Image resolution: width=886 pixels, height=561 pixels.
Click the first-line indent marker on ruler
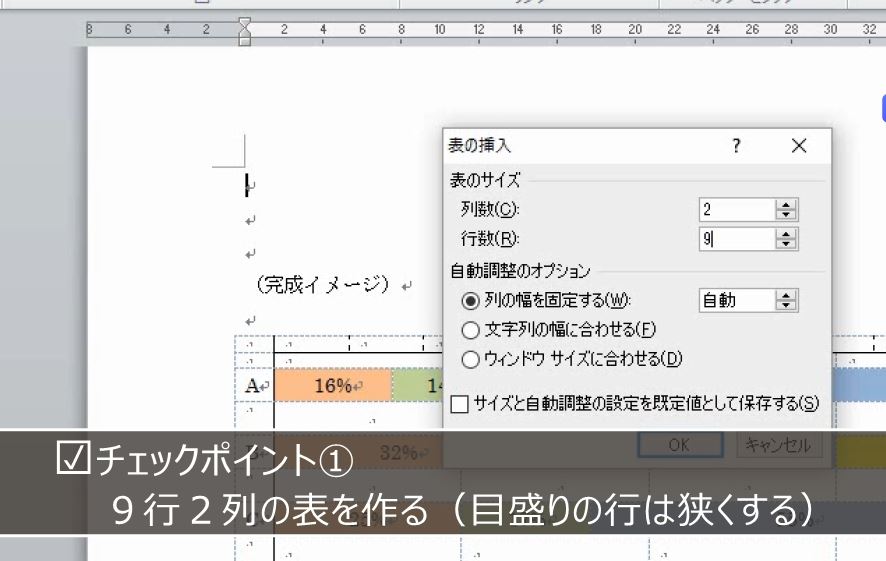click(x=245, y=23)
